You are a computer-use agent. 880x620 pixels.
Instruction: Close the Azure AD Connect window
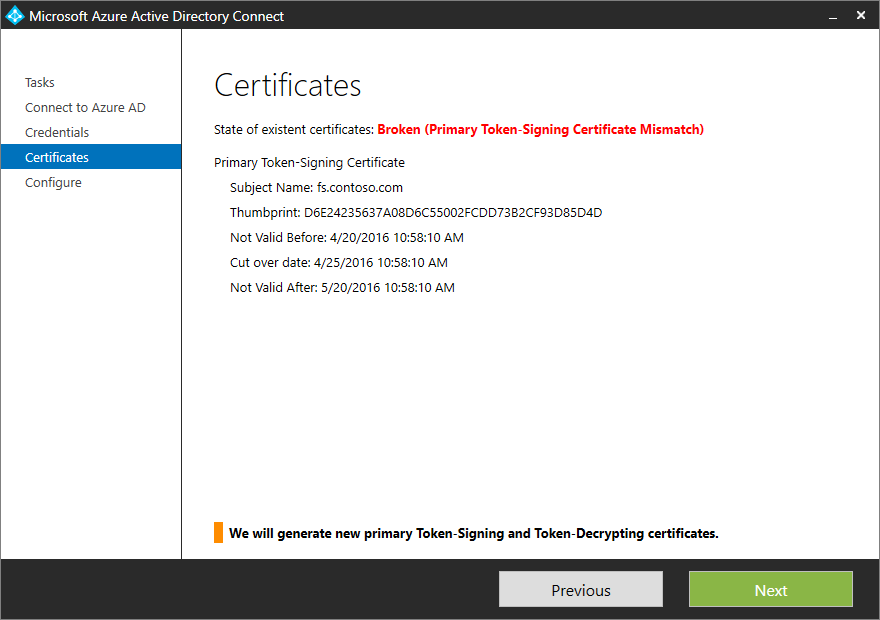[861, 15]
